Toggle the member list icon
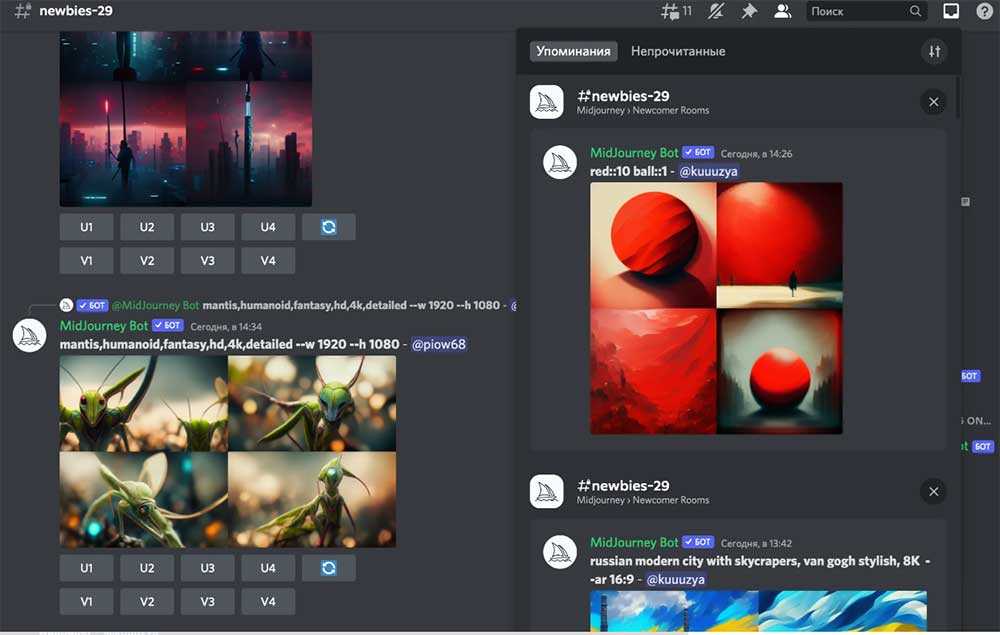This screenshot has width=1000, height=635. click(x=783, y=11)
